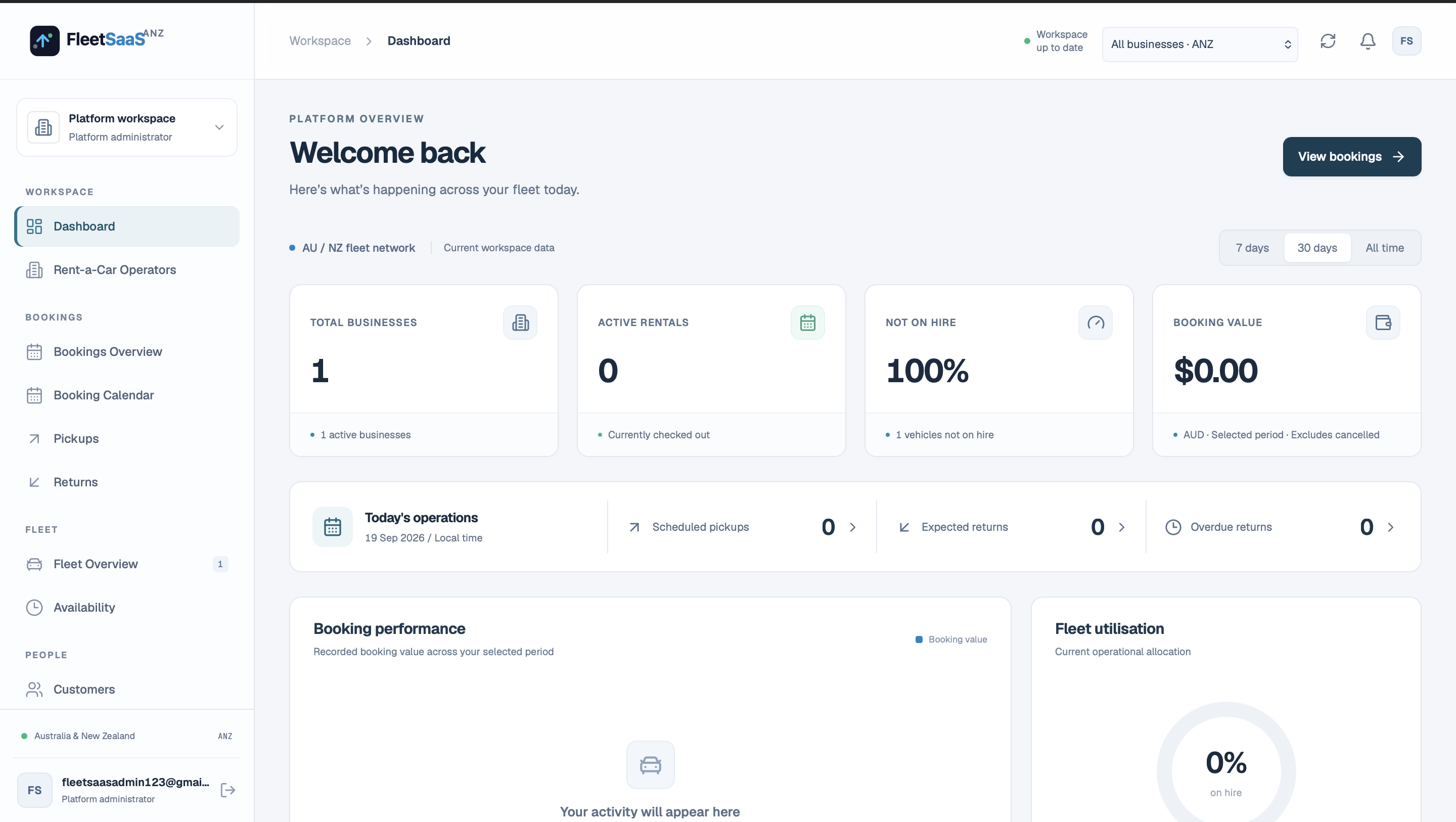Open the FS user avatar menu in header
Viewport: 1456px width, 822px height.
tap(1407, 41)
